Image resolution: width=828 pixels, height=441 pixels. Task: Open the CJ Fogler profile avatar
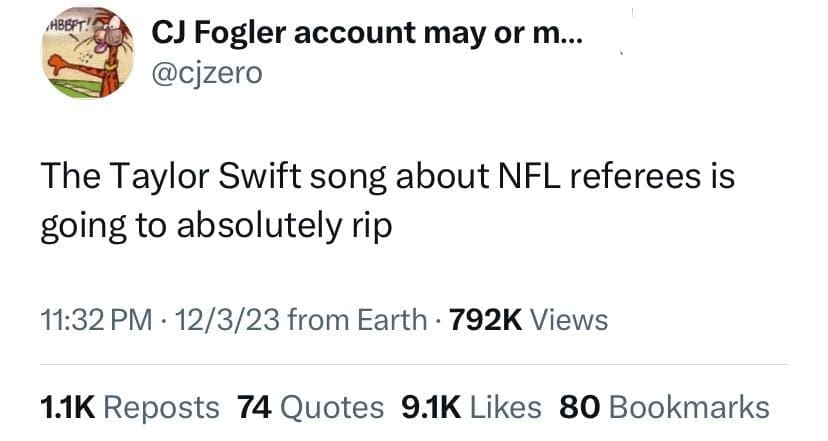[85, 58]
